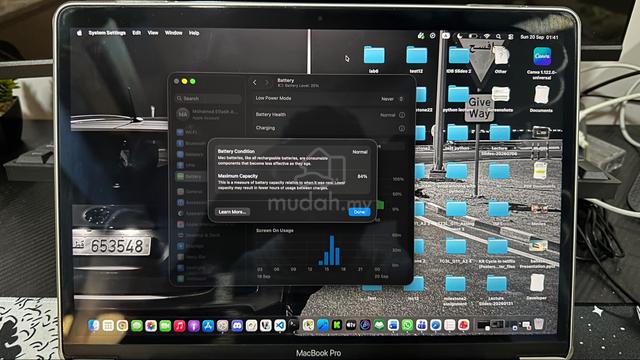The width and height of the screenshot is (640, 360).
Task: Open Launchpad from the Dock
Action: (108, 326)
